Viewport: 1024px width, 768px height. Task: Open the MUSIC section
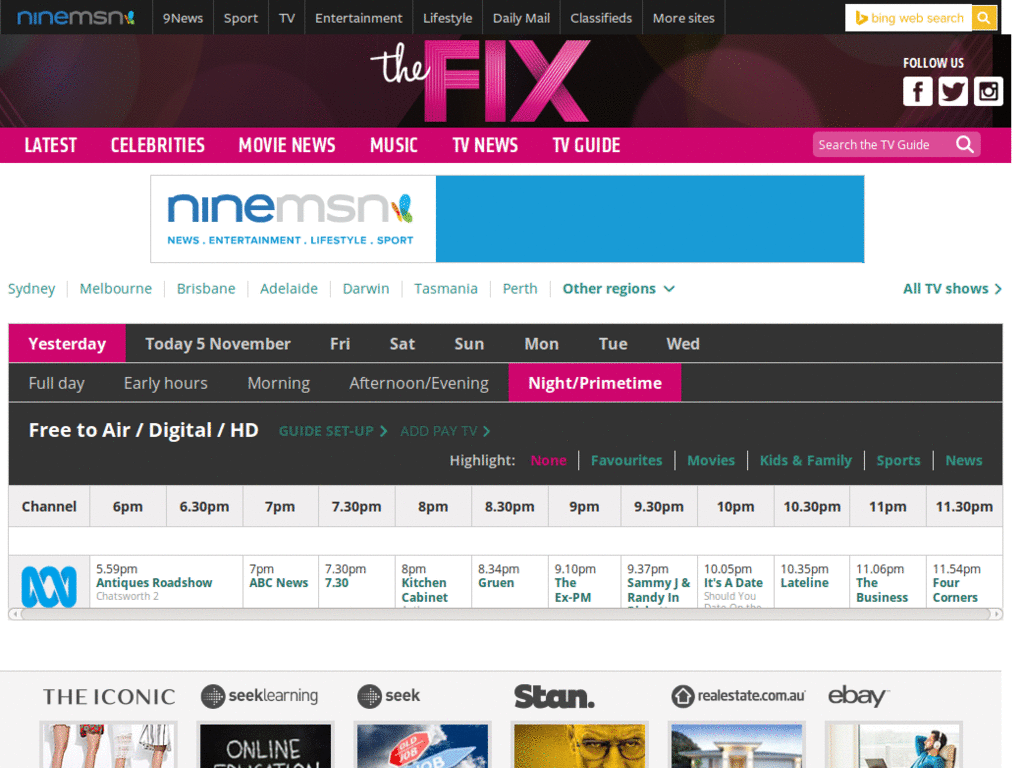tap(394, 145)
